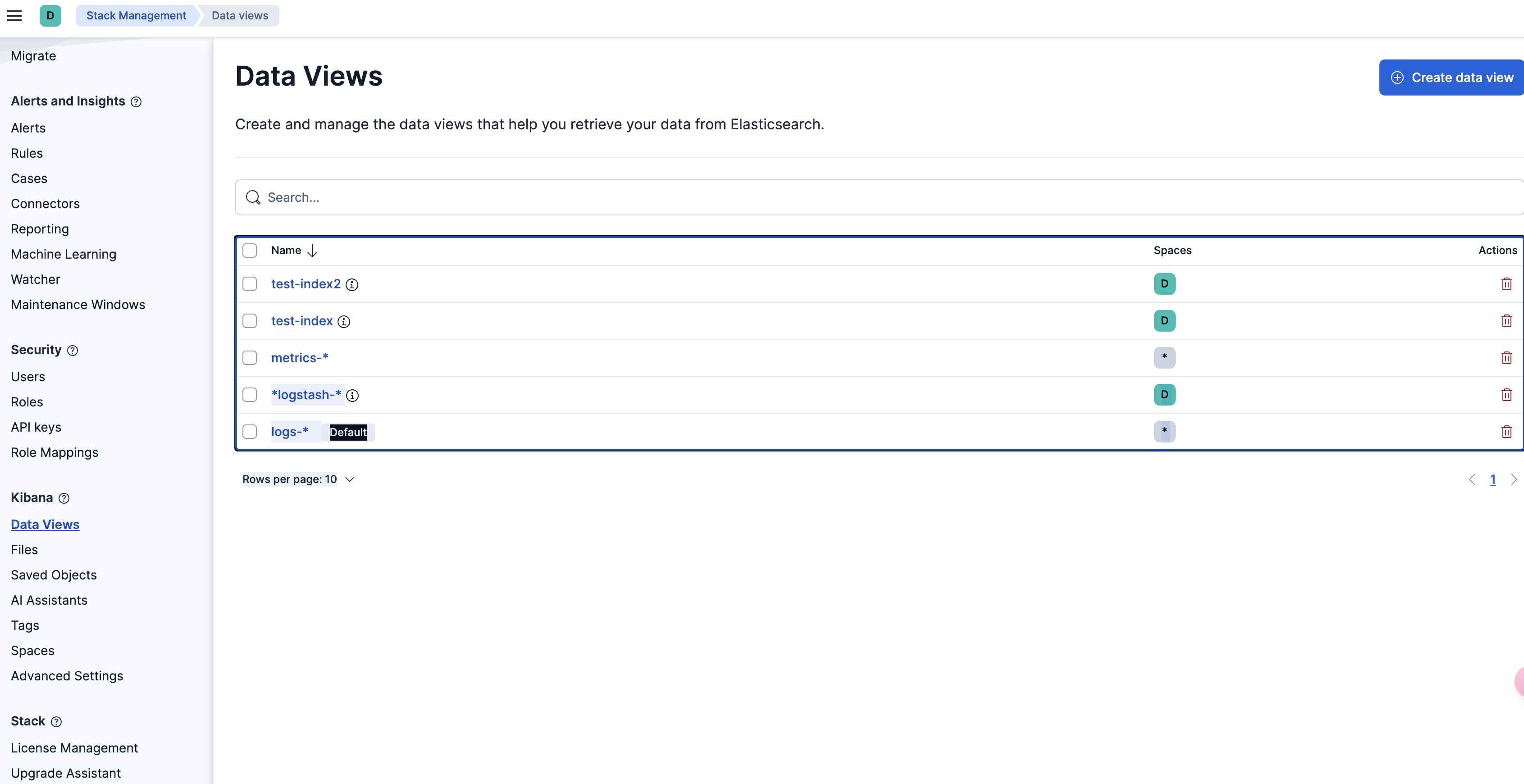
Task: Delete the *logstash-* data view
Action: [1506, 395]
